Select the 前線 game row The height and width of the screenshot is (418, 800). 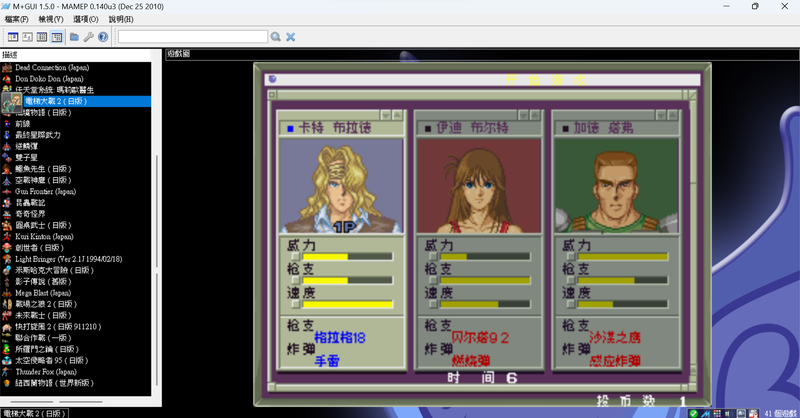click(76, 124)
